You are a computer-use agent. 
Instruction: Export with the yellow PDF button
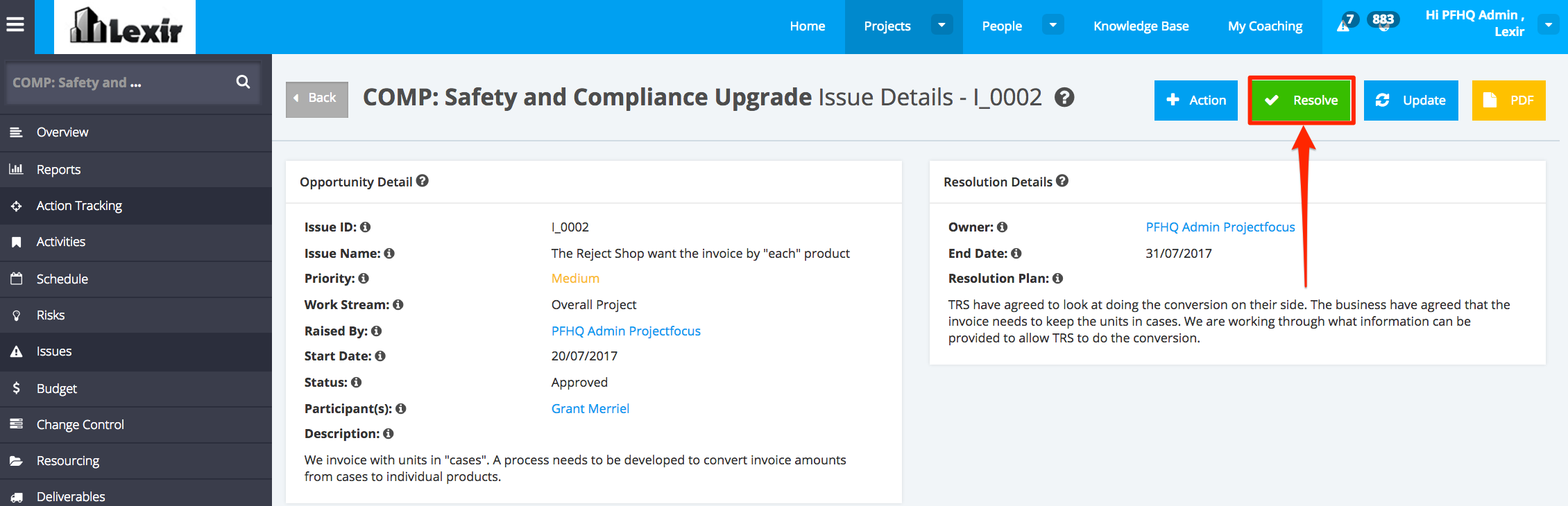[x=1509, y=101]
